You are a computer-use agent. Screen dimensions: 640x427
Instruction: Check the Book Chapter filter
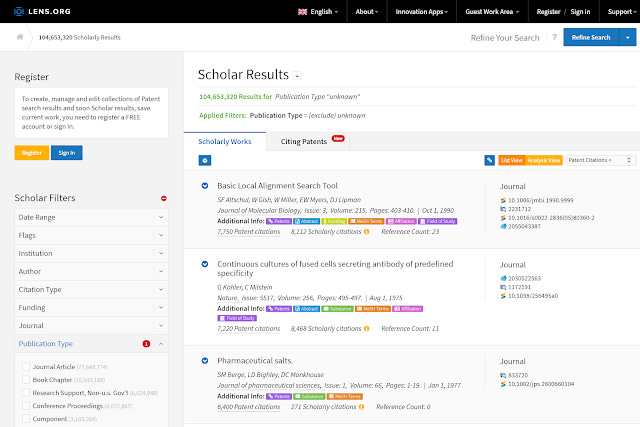[x=26, y=380]
